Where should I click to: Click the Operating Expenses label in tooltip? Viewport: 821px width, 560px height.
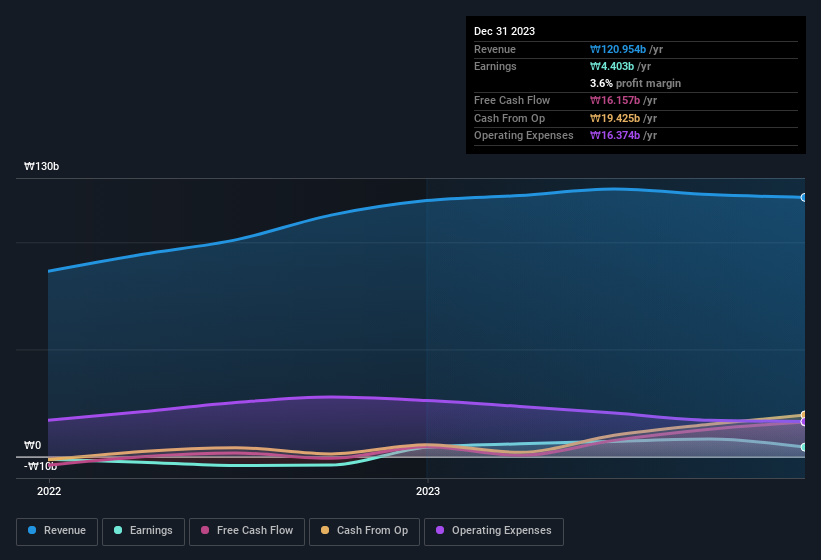(x=524, y=136)
